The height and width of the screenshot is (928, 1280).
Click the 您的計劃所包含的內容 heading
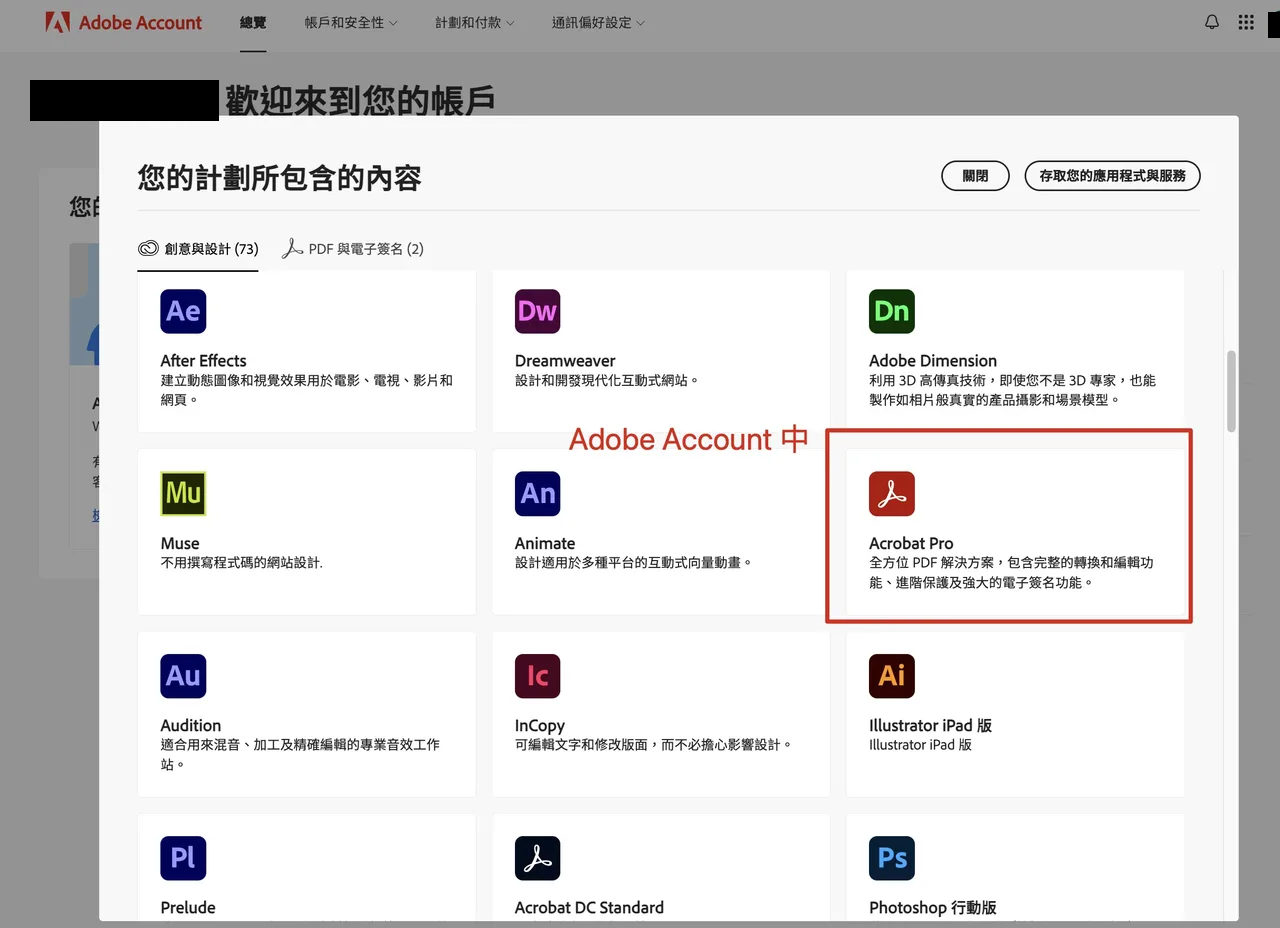pos(280,178)
